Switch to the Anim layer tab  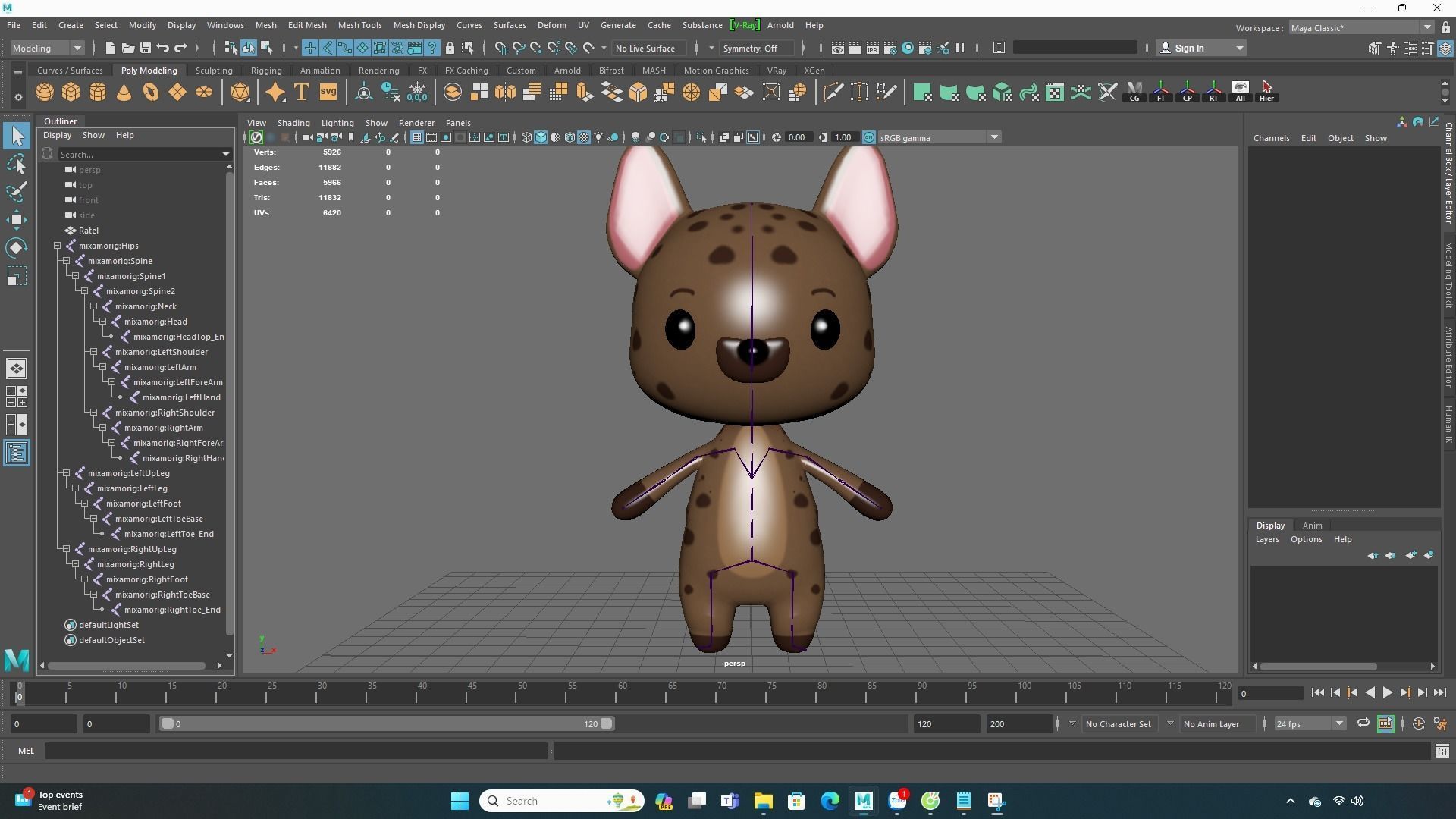coord(1312,525)
